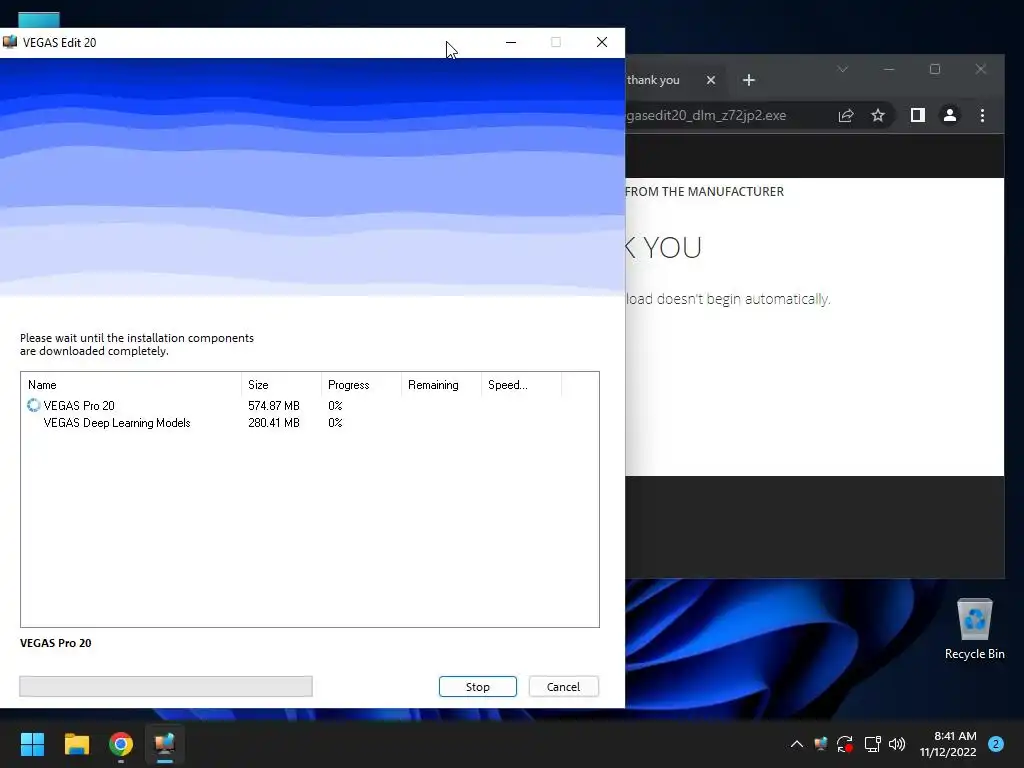This screenshot has height=768, width=1024.
Task: Click the Speed column header
Action: [x=520, y=385]
